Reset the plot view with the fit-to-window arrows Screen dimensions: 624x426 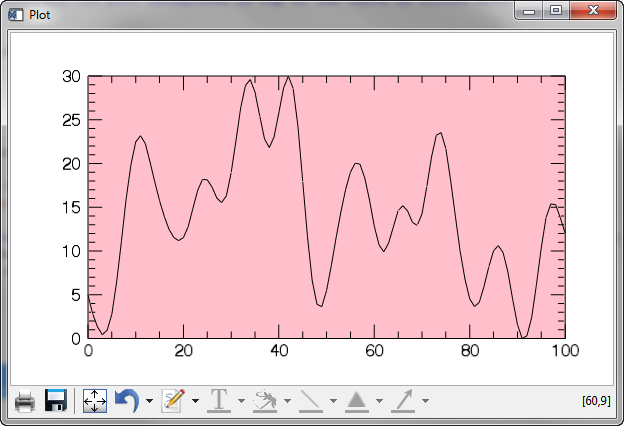coord(94,402)
